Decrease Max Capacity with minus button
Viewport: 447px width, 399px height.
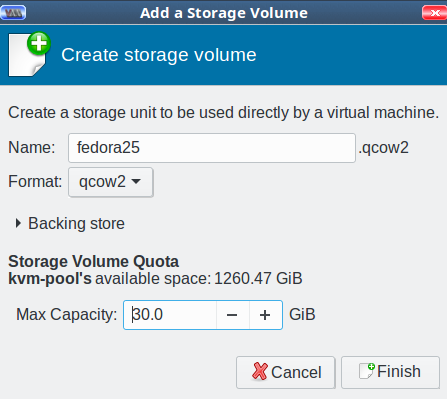[232, 315]
